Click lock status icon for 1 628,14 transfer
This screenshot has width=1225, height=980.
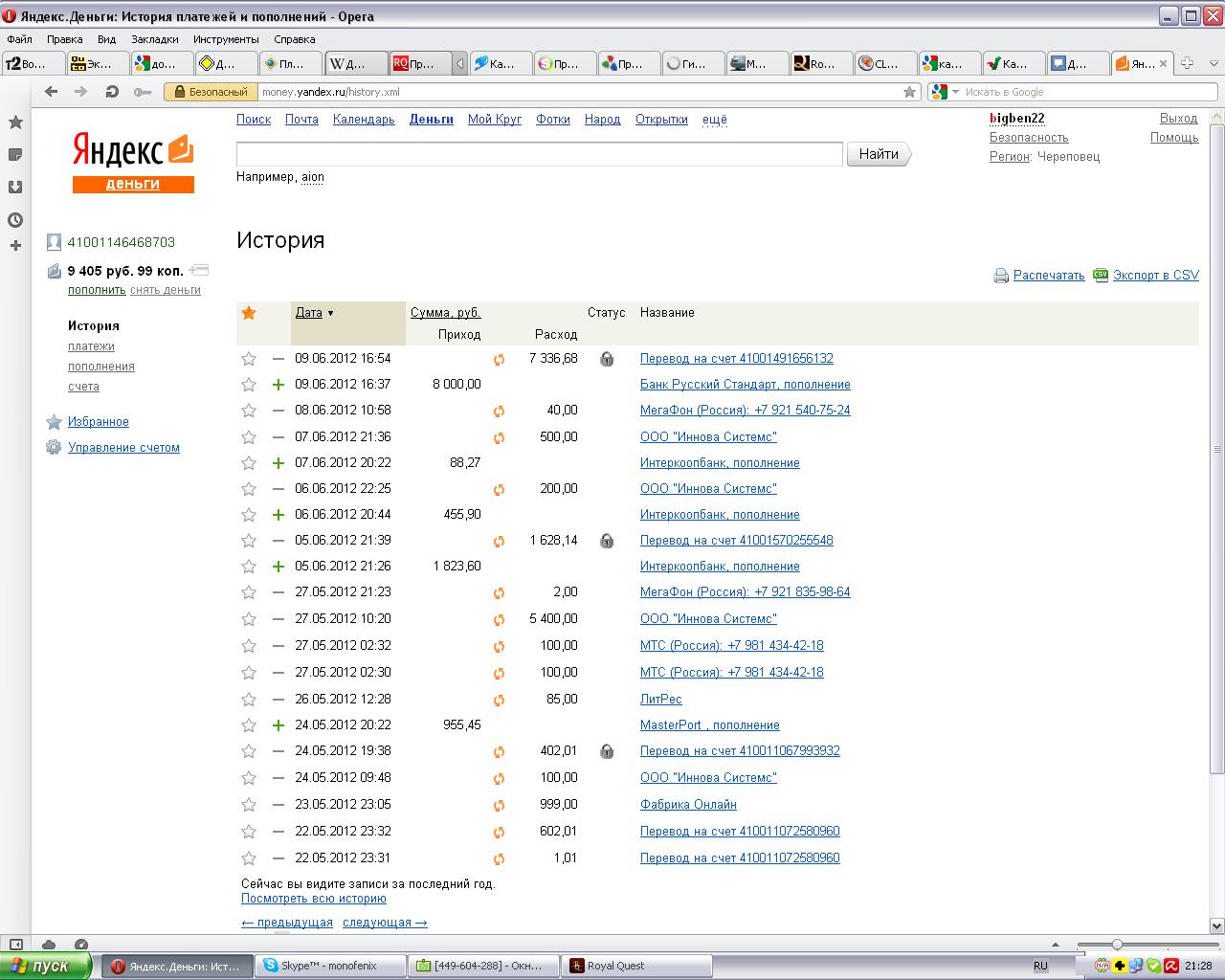(607, 541)
